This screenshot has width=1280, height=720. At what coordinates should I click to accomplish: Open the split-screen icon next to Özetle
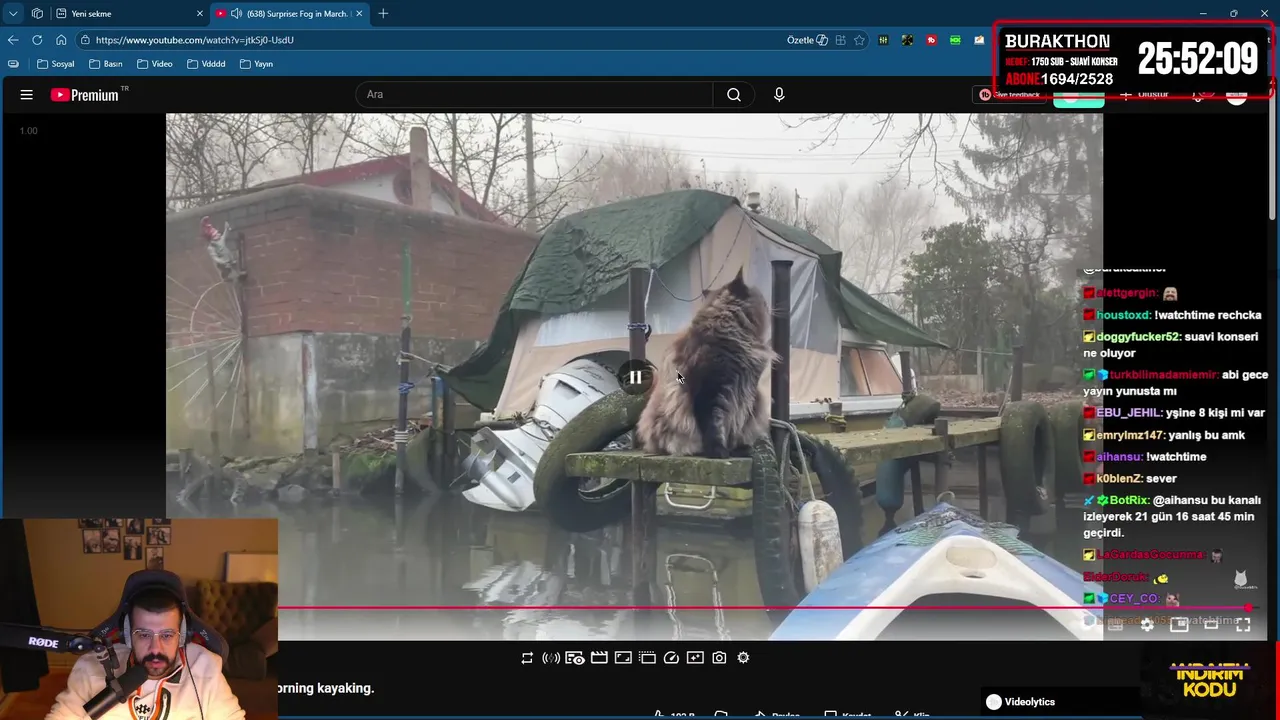point(840,40)
